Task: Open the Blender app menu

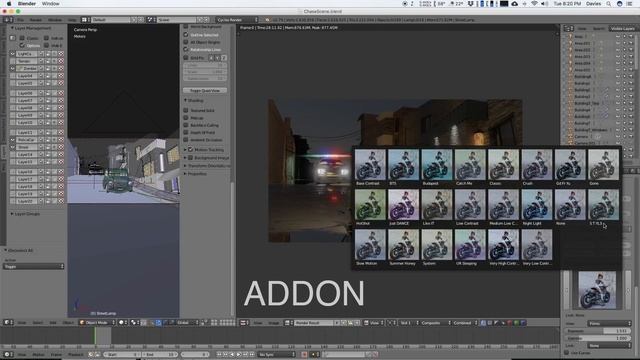Action: [x=27, y=4]
